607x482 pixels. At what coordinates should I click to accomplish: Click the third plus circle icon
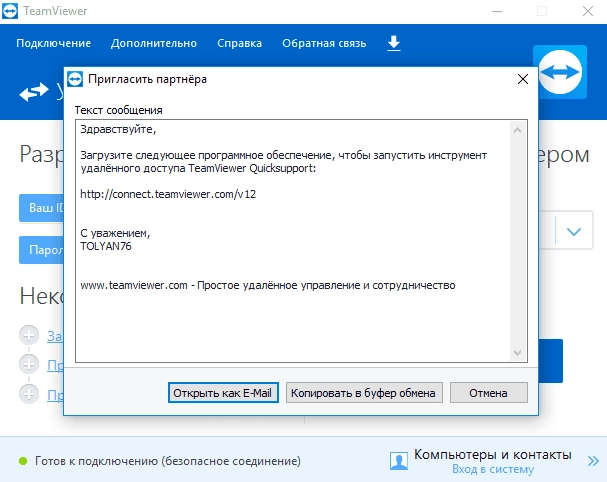coord(29,394)
